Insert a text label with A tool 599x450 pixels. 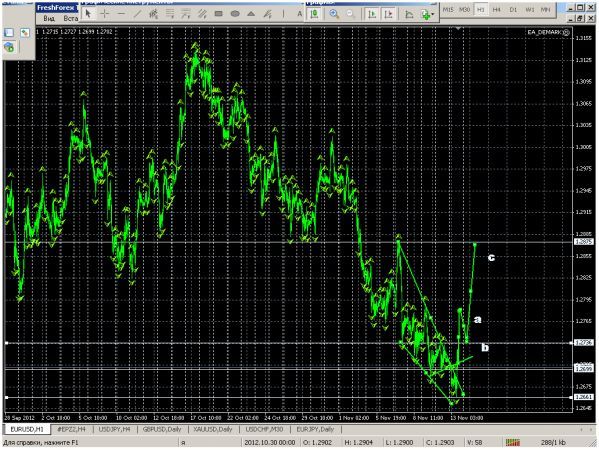click(x=300, y=14)
